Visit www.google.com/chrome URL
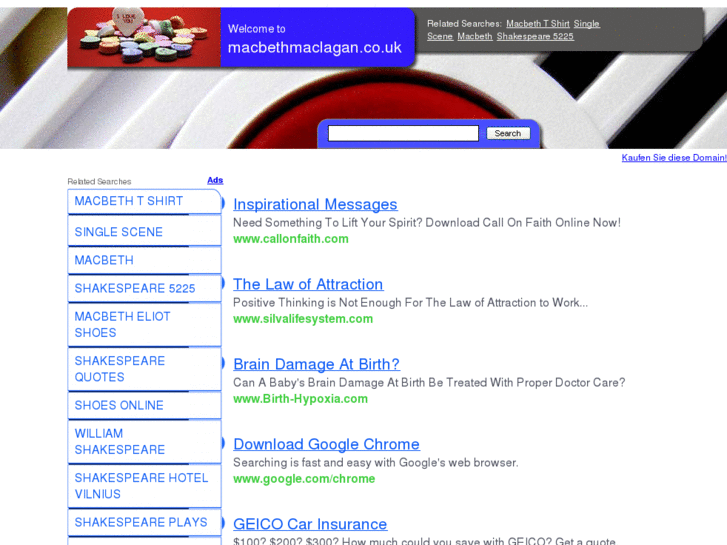727x545 pixels. [x=304, y=479]
